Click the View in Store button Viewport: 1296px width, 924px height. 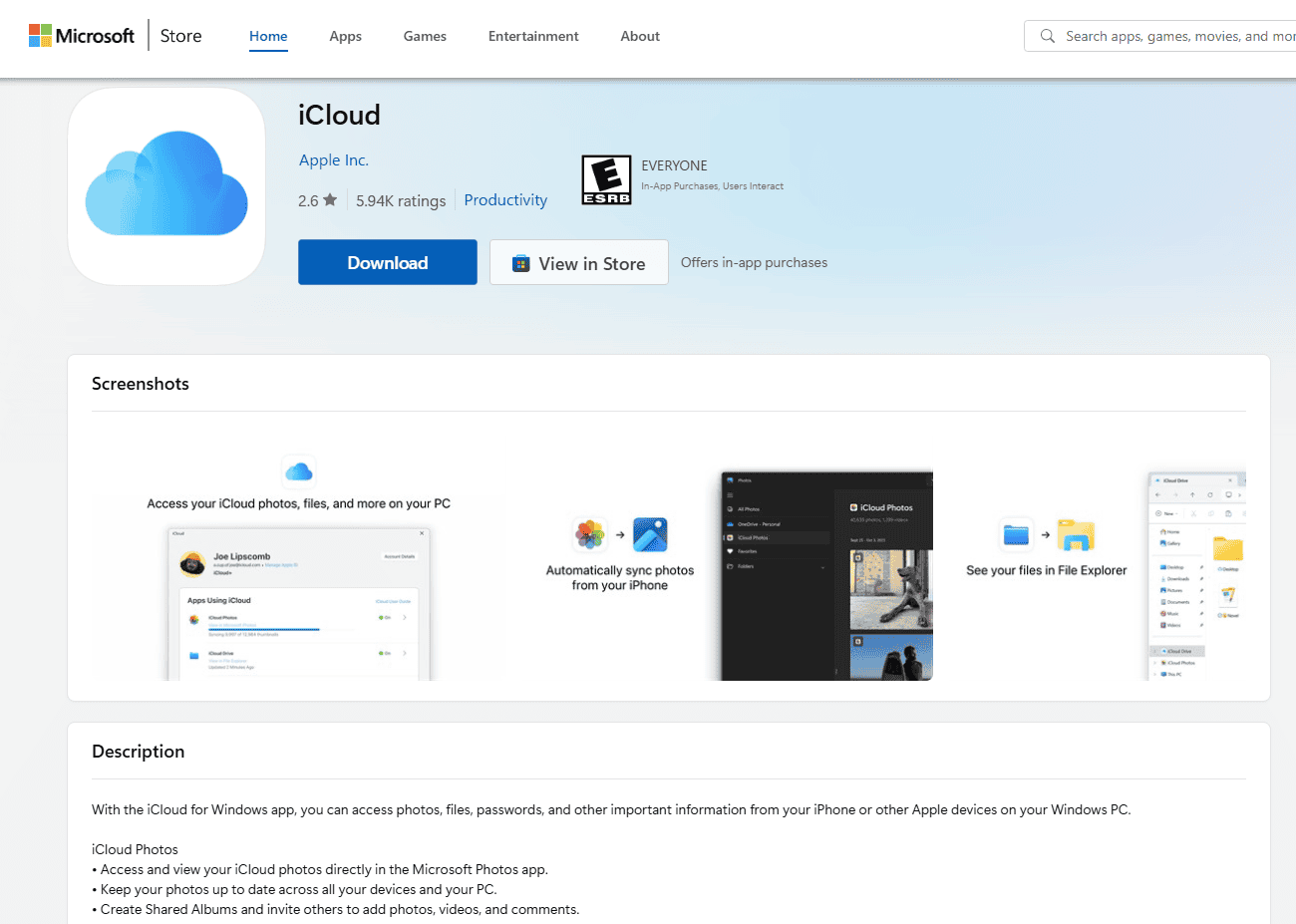point(579,262)
